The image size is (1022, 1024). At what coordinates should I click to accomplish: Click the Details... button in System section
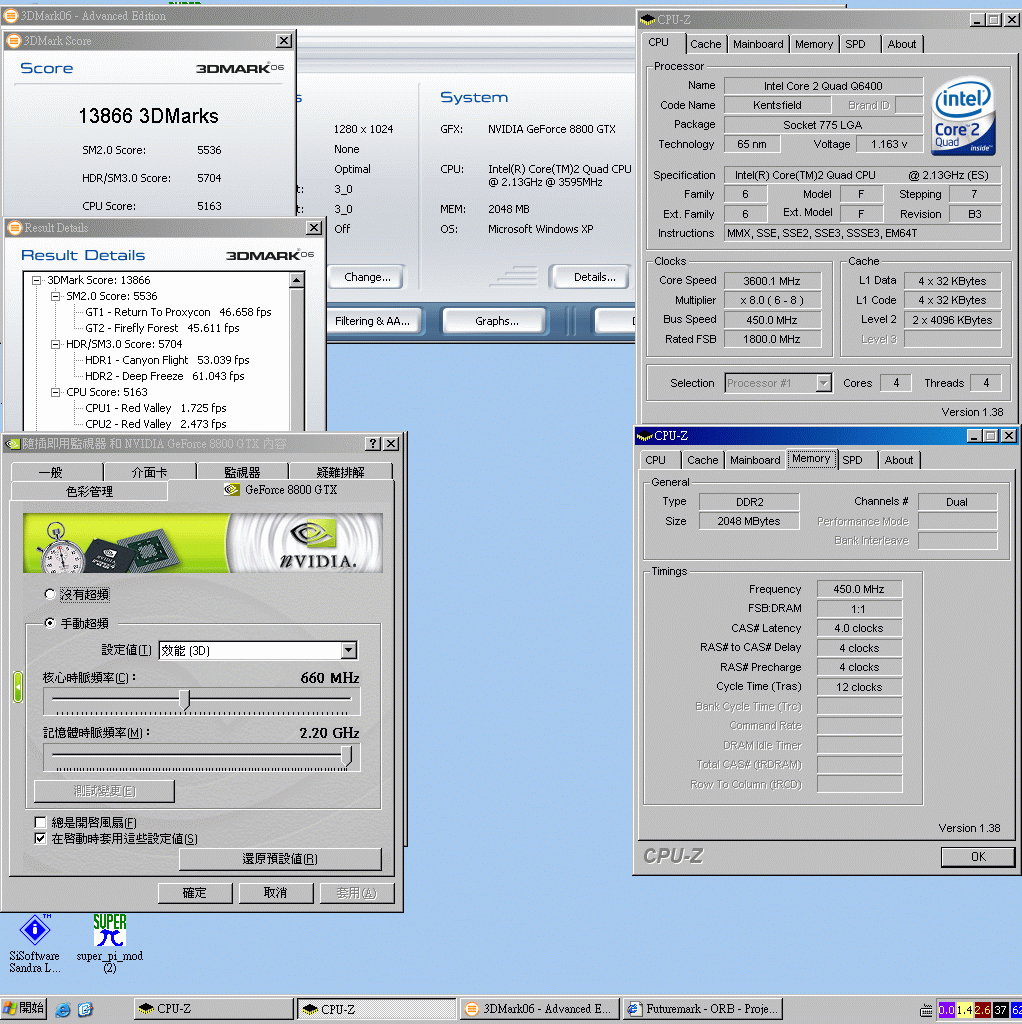[594, 277]
